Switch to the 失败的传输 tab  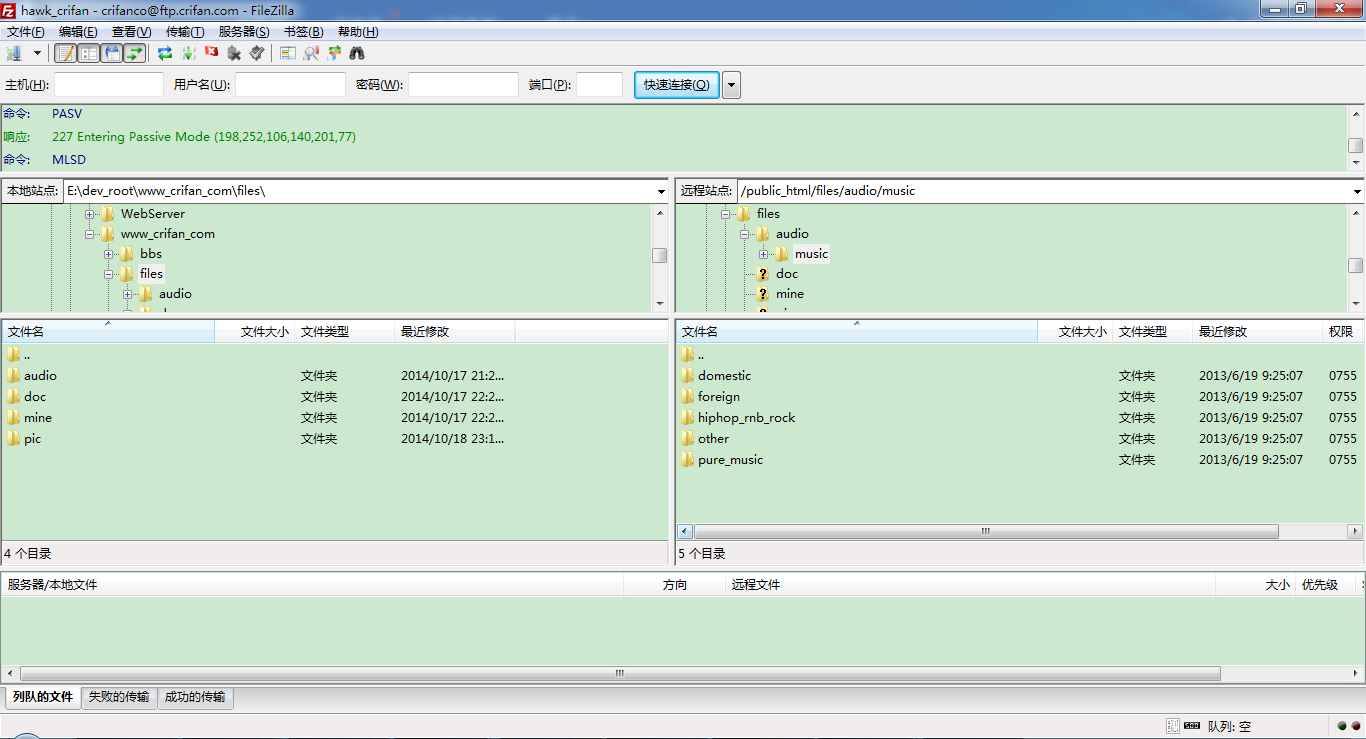[119, 697]
